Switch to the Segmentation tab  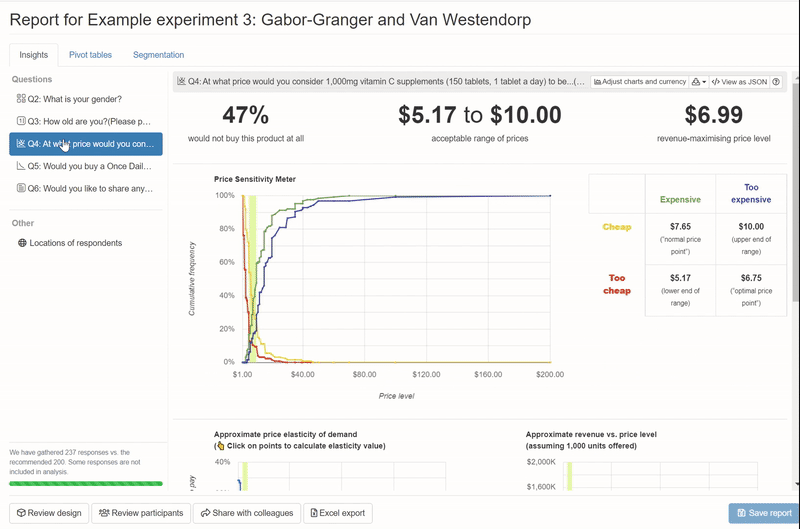point(159,55)
